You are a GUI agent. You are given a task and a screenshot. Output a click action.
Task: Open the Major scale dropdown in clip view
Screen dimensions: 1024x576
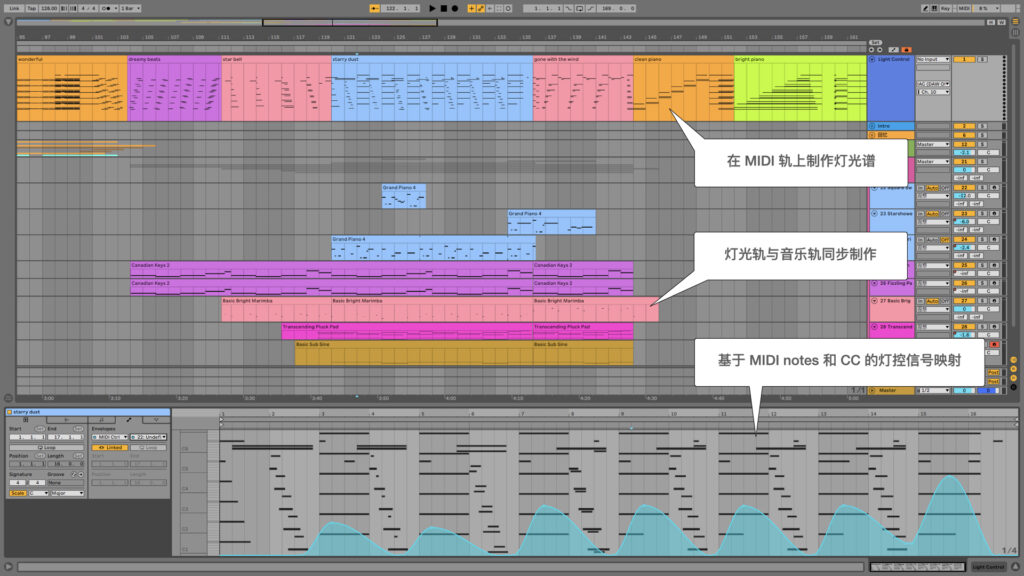66,492
